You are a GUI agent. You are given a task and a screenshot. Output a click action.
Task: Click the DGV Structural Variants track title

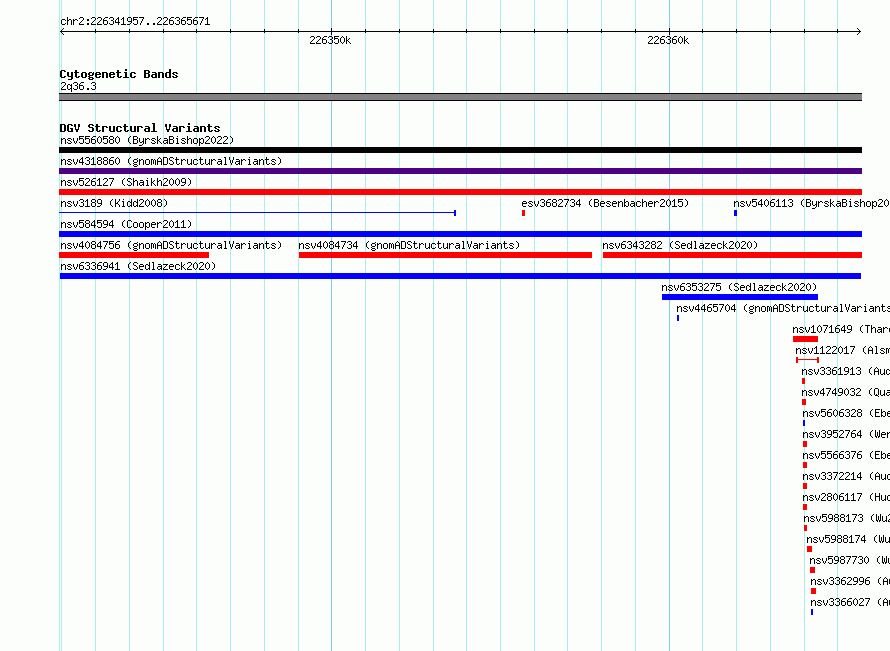[140, 128]
